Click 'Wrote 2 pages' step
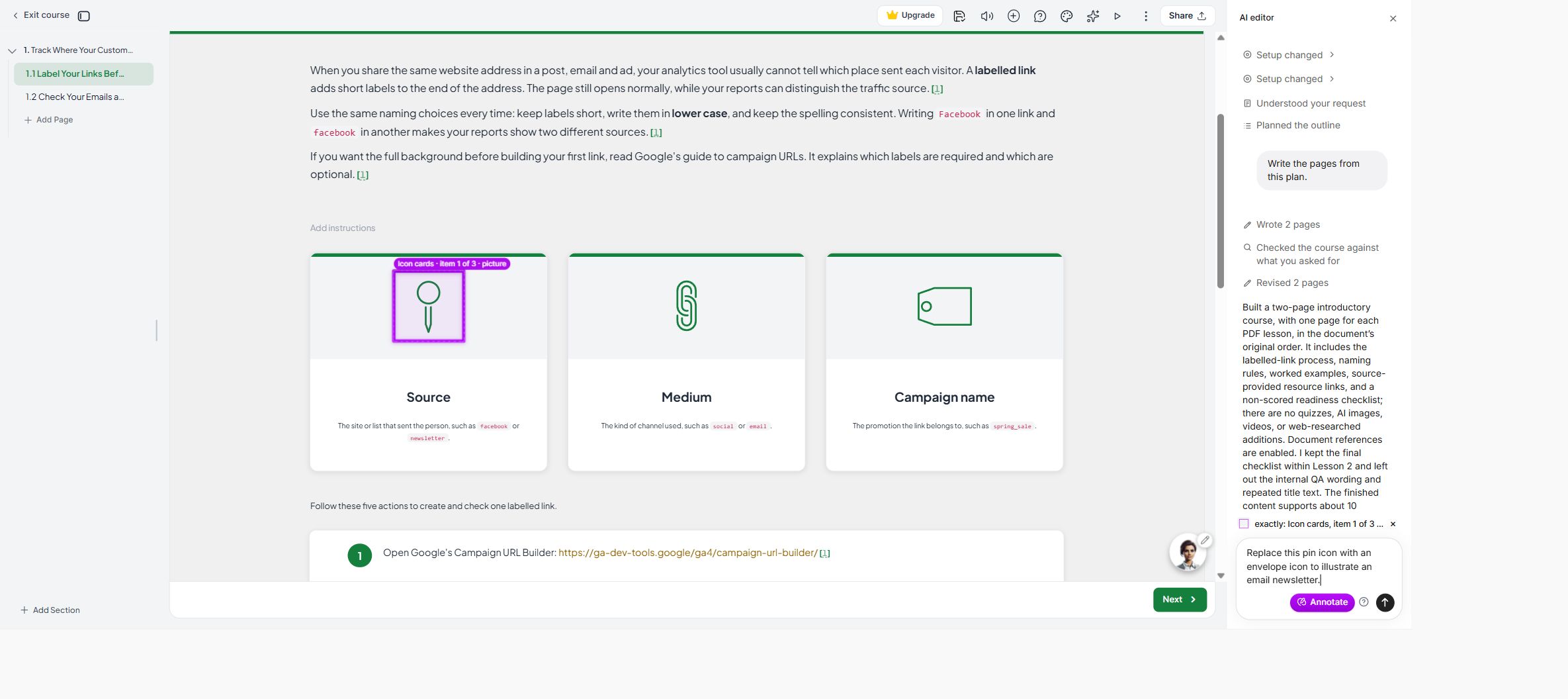The width and height of the screenshot is (1568, 699). [1282, 224]
